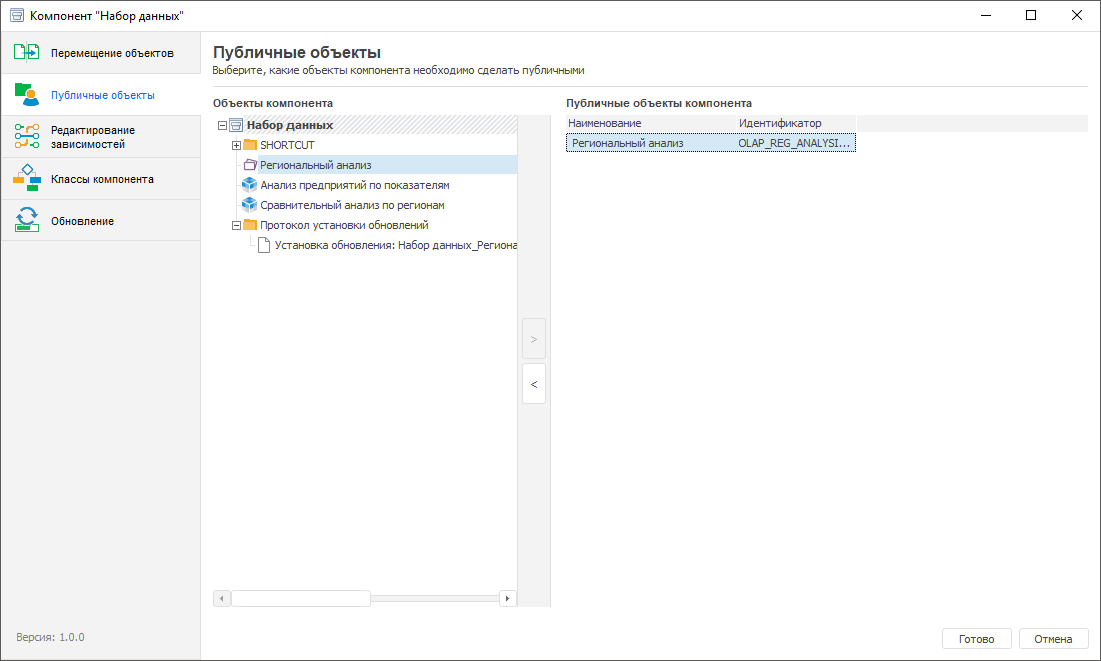Viewport: 1101px width, 661px height.
Task: Click the Обновление refresh icon
Action: pos(27,221)
